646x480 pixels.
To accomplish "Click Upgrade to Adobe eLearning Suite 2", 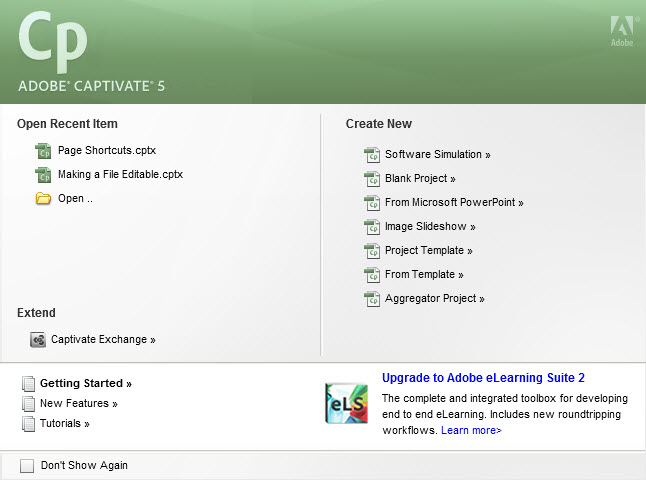I will pos(483,377).
